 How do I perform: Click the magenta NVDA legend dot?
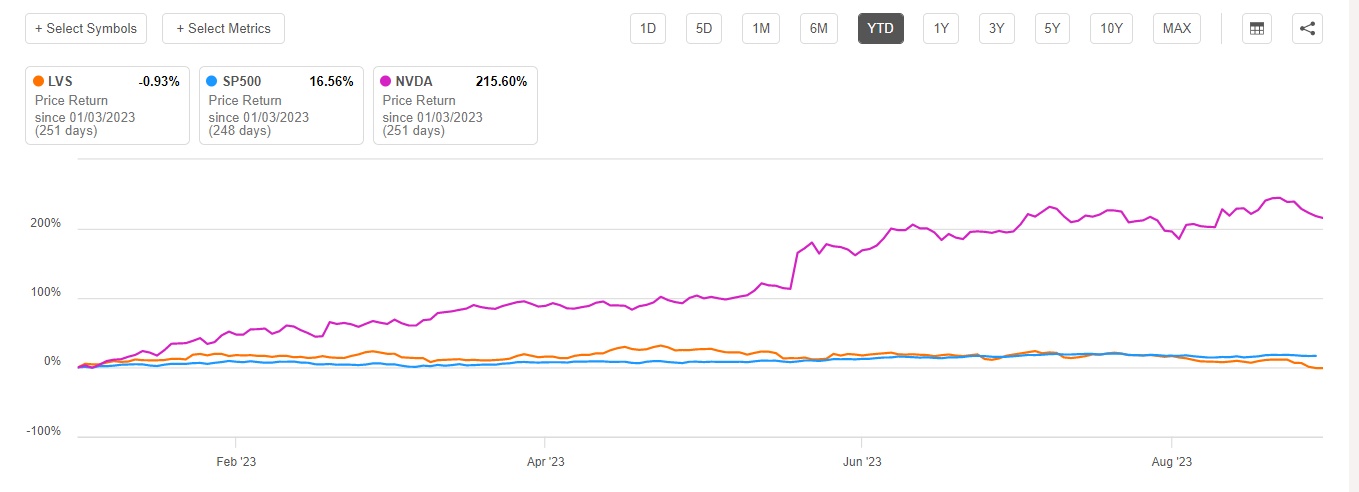point(386,82)
